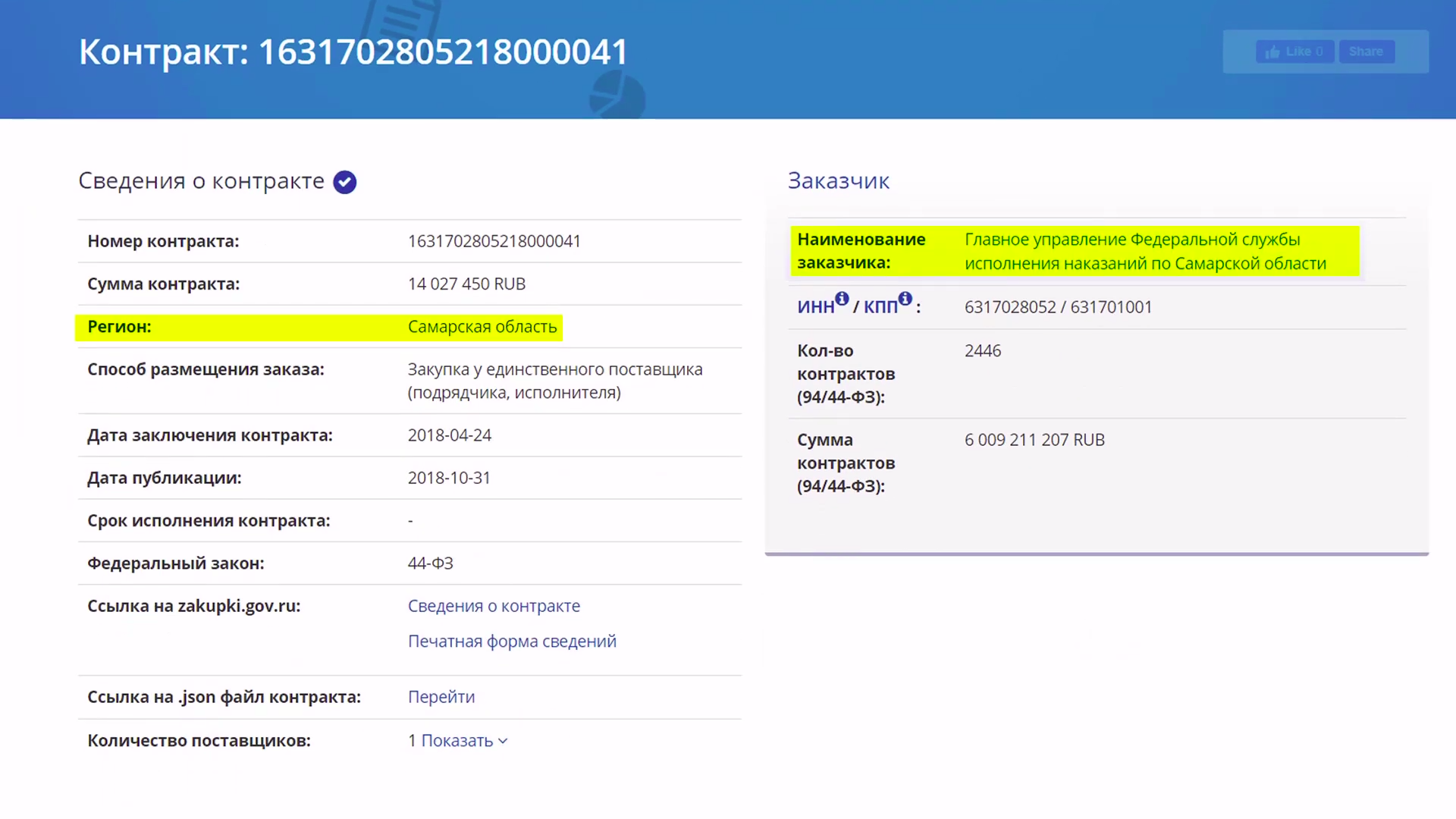The image size is (1456, 819).
Task: Click the ИНН label link
Action: coord(815,307)
